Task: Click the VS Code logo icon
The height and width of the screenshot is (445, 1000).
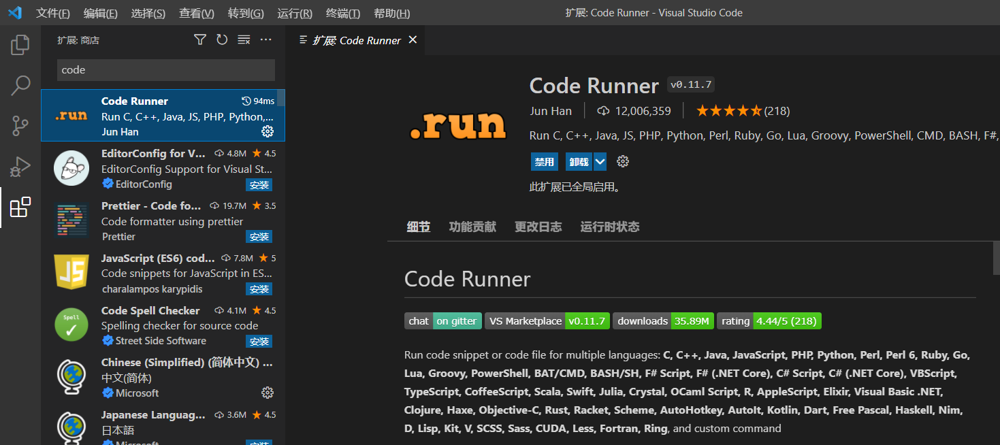Action: tap(15, 13)
